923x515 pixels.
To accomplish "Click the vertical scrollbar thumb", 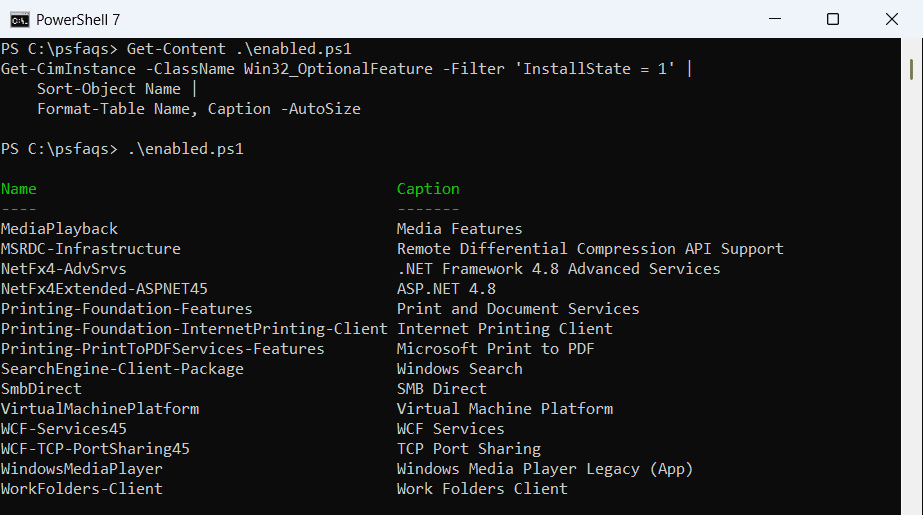I will 911,69.
